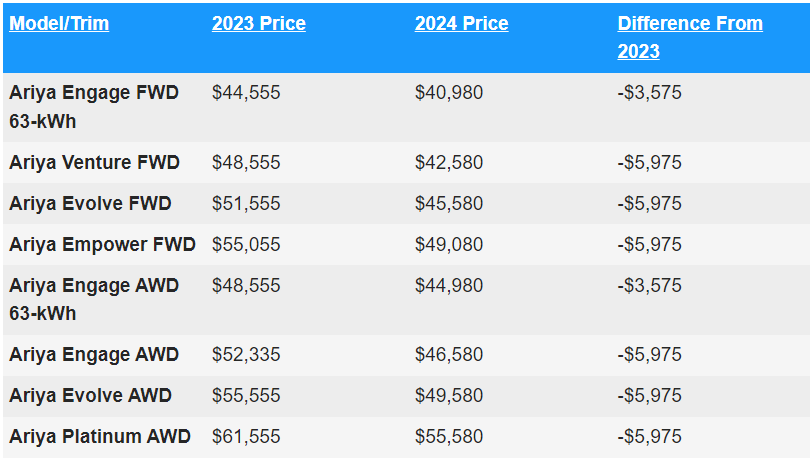Click the Model/Trim column header link
Image resolution: width=810 pixels, height=472 pixels.
coord(59,24)
